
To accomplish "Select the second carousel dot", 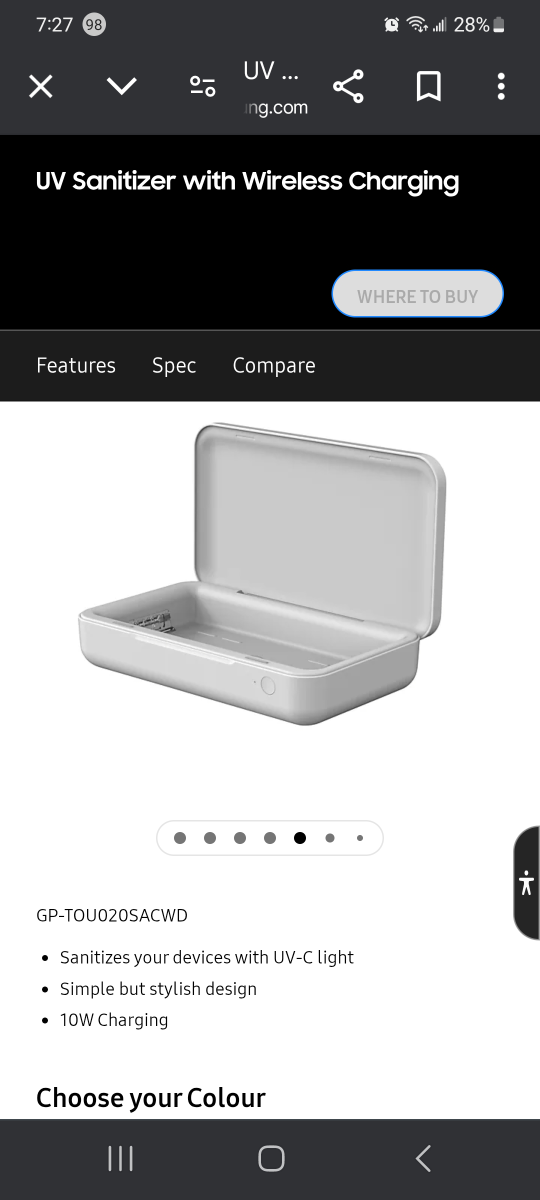I will pyautogui.click(x=210, y=838).
